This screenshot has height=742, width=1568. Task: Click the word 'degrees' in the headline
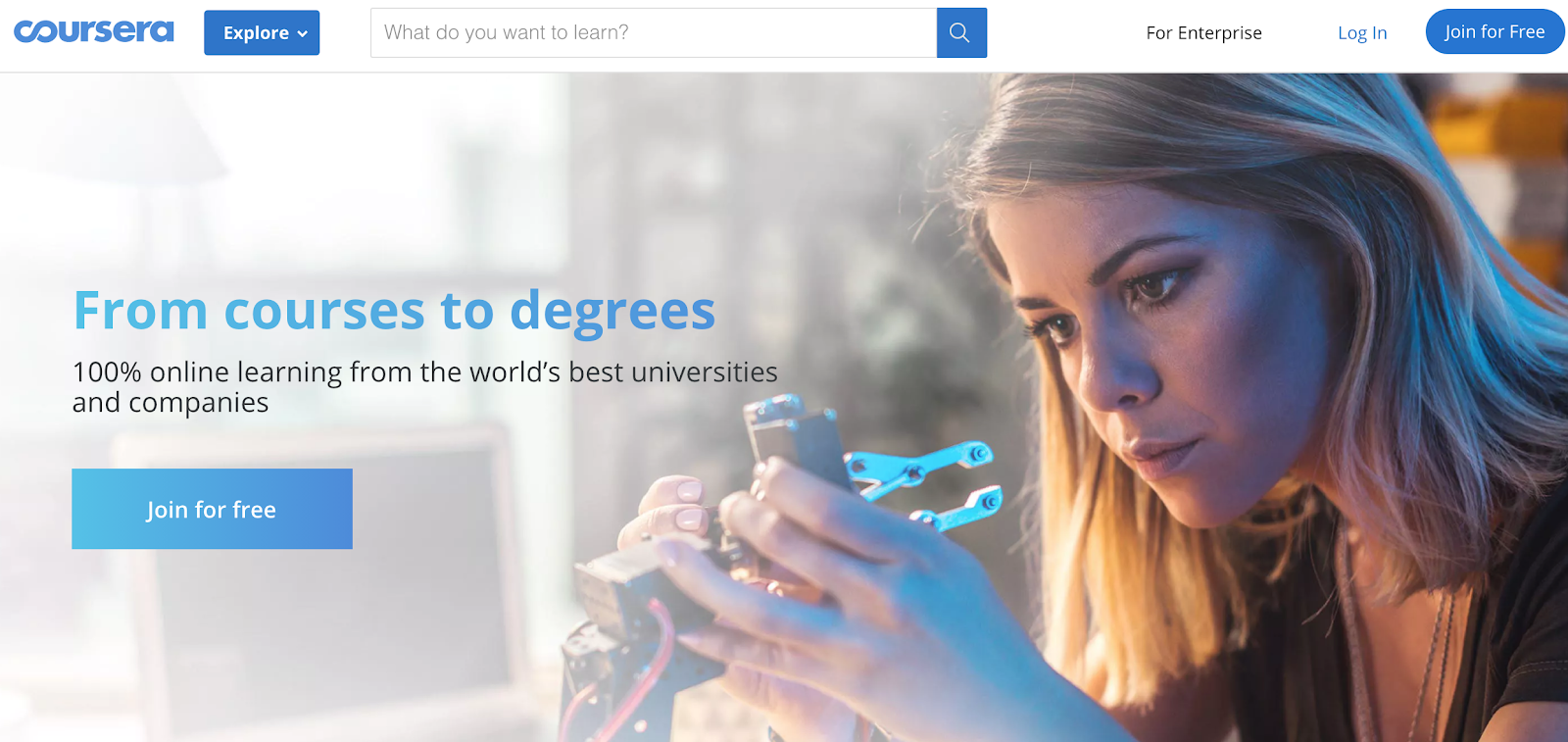pyautogui.click(x=612, y=313)
